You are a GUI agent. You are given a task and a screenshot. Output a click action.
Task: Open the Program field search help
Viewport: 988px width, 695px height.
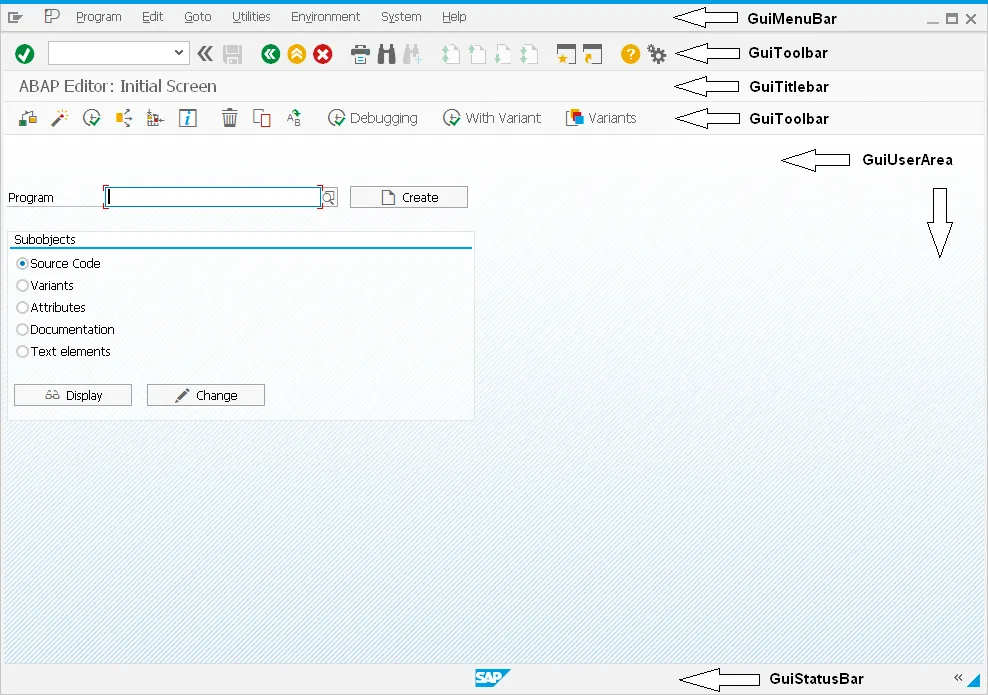coord(329,198)
